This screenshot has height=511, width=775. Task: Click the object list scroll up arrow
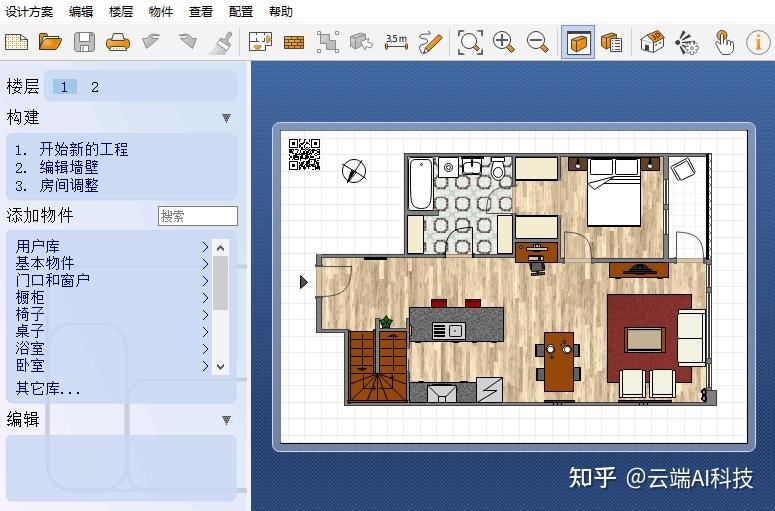tap(220, 248)
